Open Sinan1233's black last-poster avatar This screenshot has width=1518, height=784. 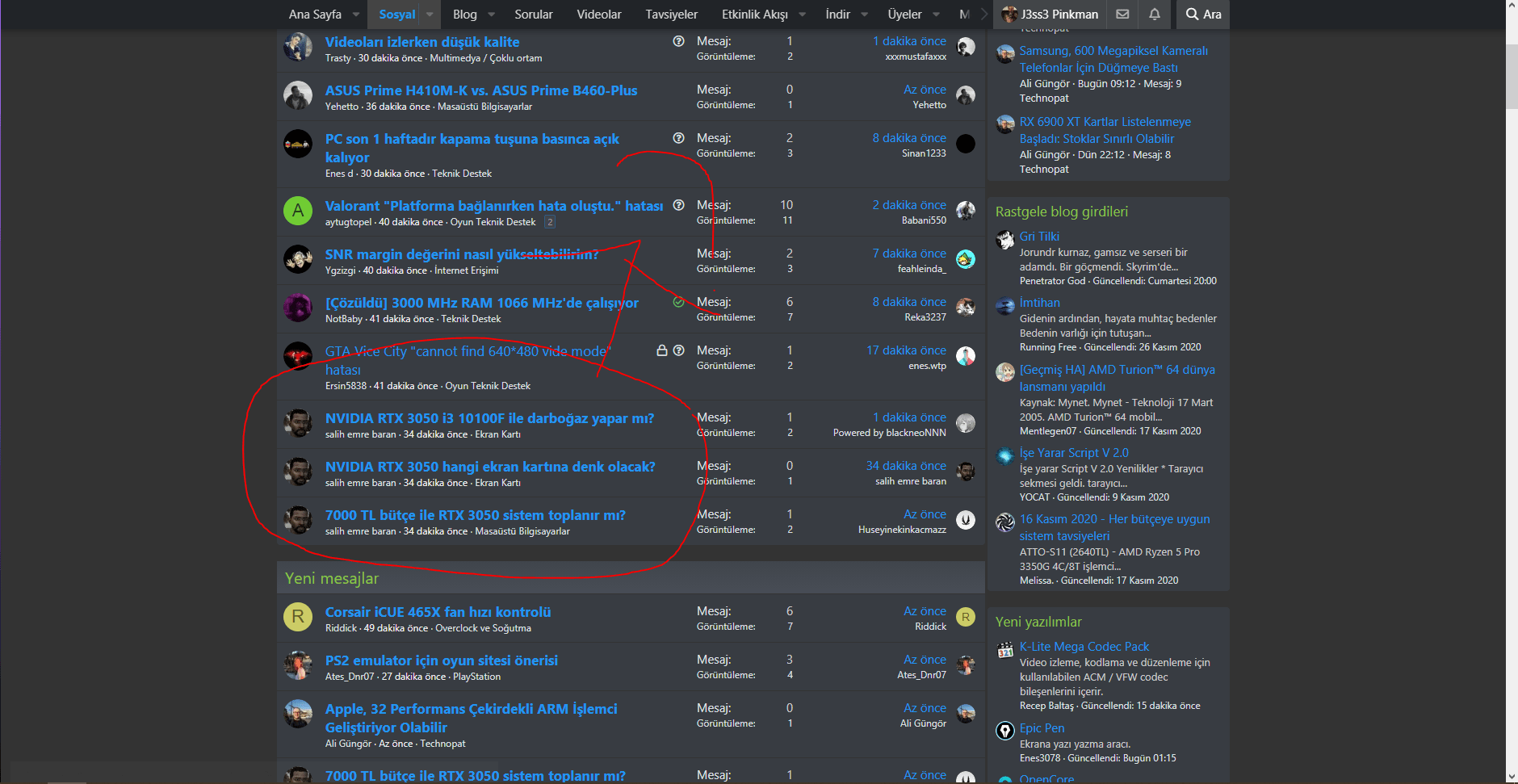pos(966,144)
